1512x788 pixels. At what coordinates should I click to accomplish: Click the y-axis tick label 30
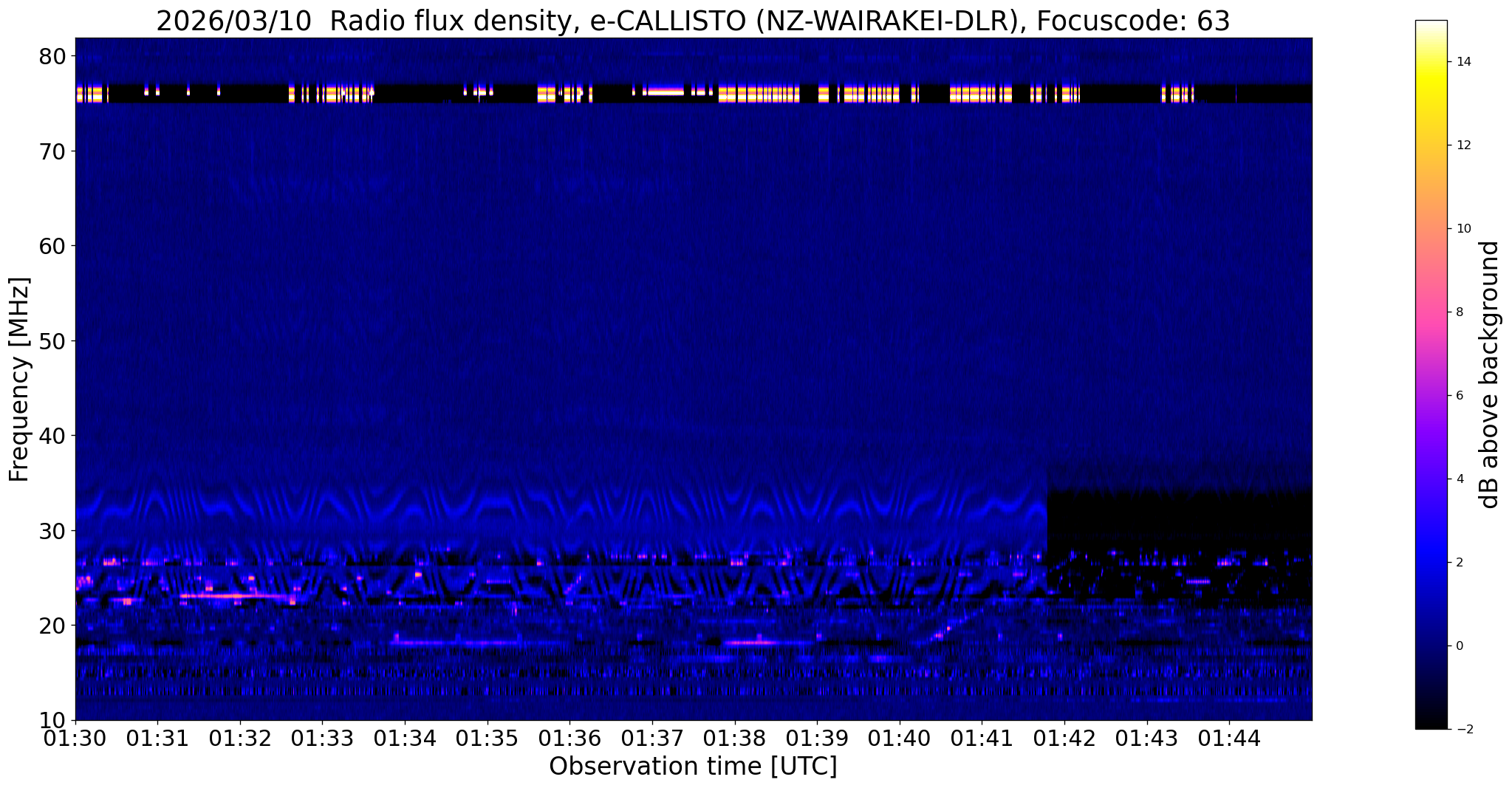coord(52,530)
